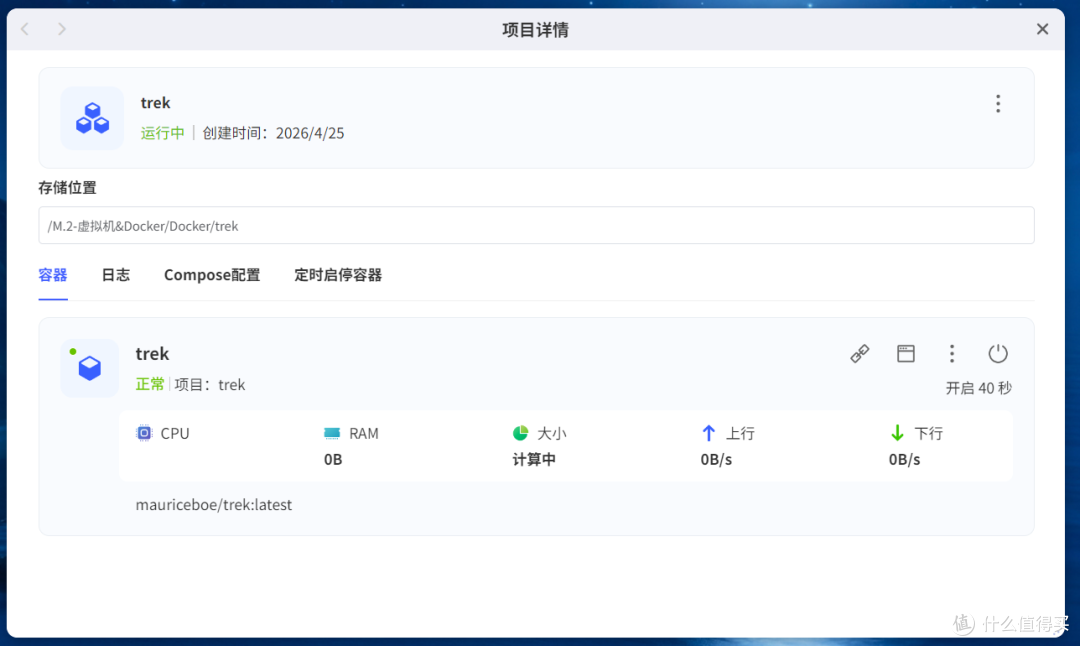The image size is (1080, 646).
Task: Click the trek project stacked-cubes icon
Action: point(92,118)
